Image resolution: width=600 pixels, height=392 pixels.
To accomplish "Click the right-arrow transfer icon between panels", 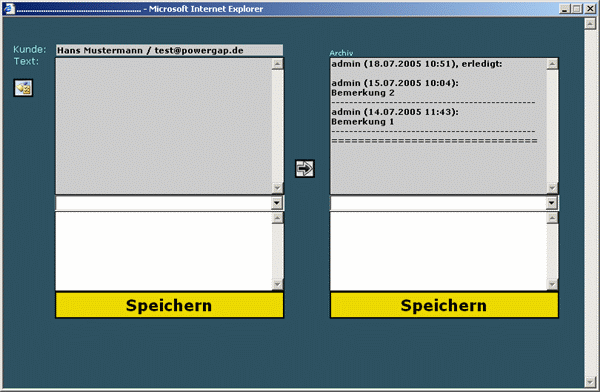I will [x=305, y=168].
